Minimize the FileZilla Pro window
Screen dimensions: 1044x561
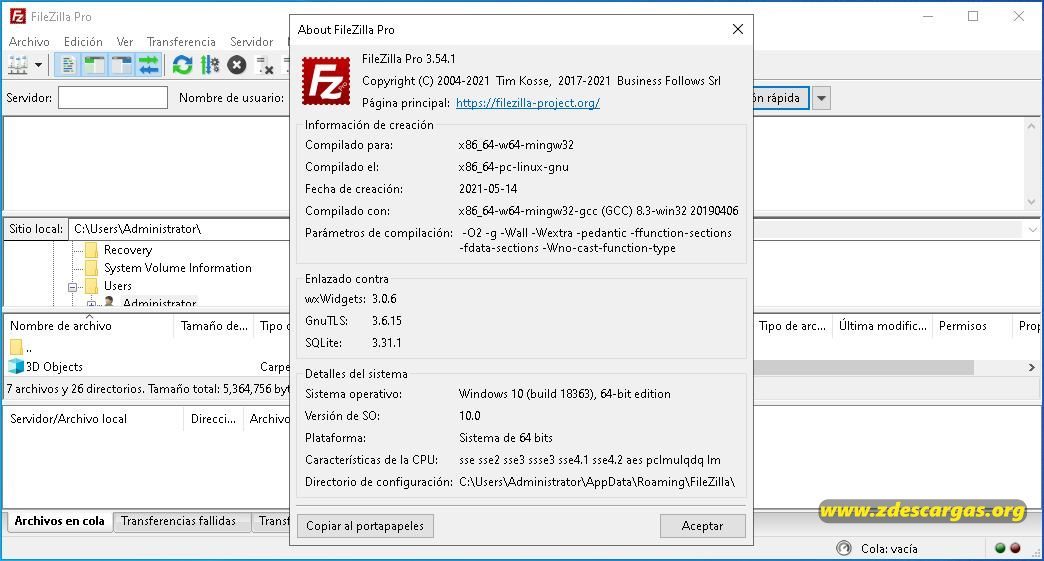point(928,16)
